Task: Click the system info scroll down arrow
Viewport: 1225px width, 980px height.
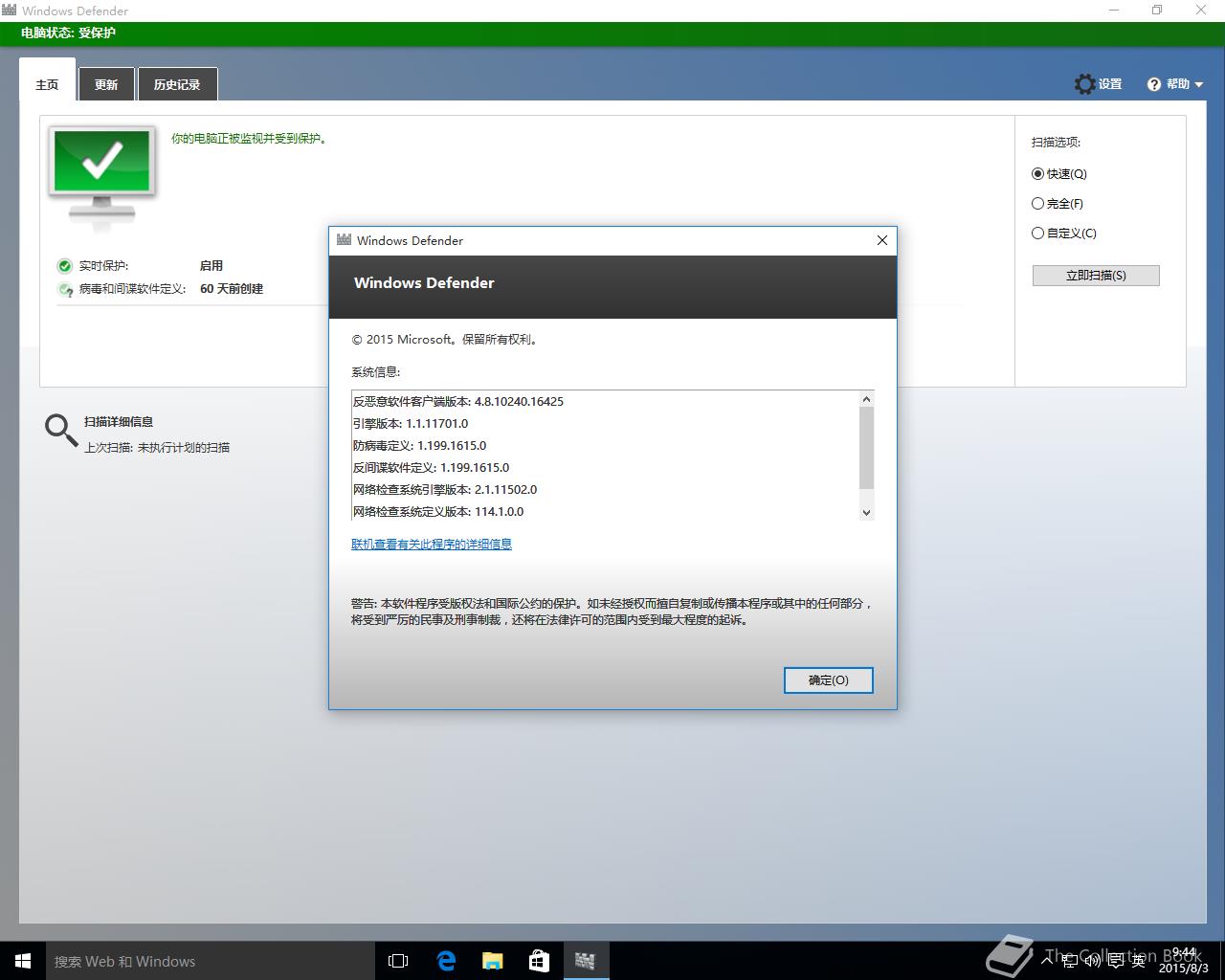Action: (x=866, y=512)
